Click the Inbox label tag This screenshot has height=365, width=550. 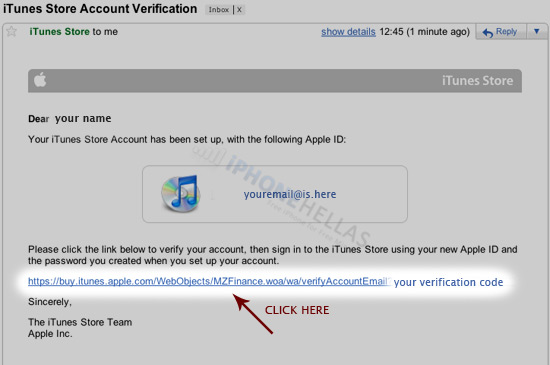click(219, 9)
